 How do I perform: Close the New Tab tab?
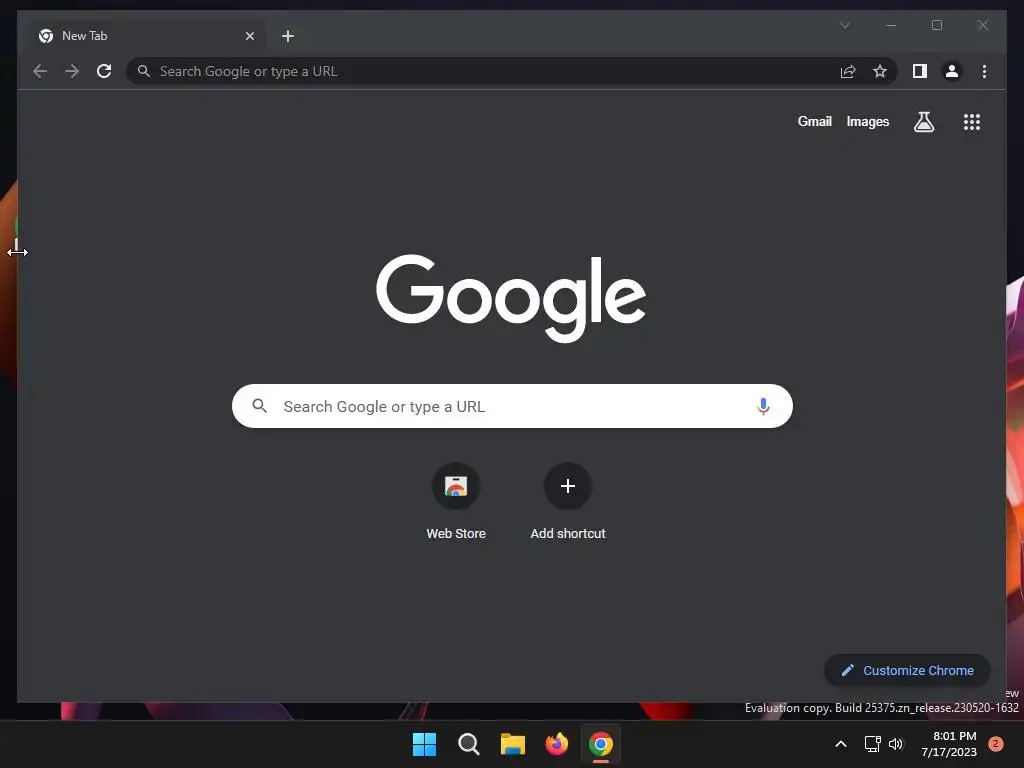[249, 36]
